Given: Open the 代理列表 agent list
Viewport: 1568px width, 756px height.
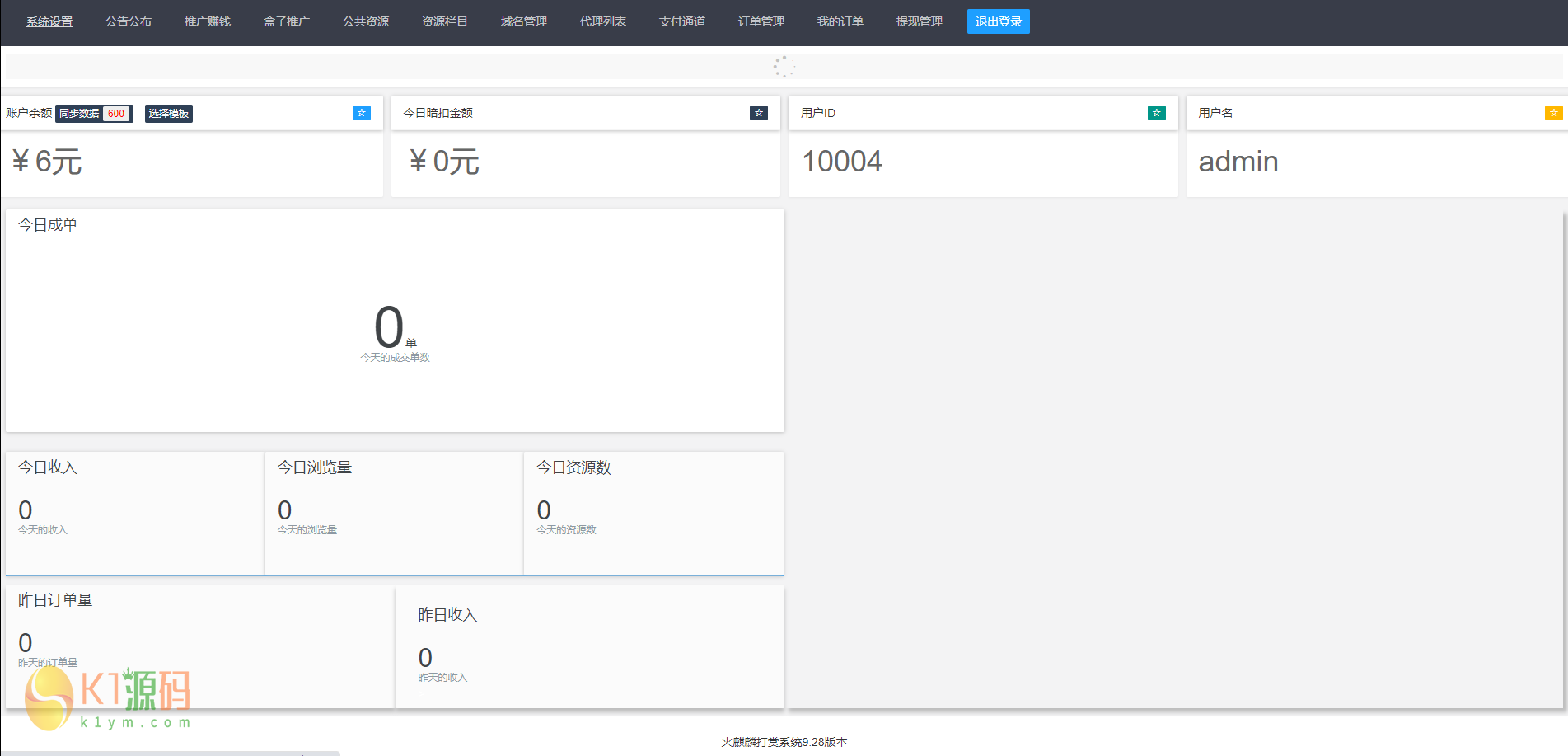Looking at the screenshot, I should [x=603, y=21].
